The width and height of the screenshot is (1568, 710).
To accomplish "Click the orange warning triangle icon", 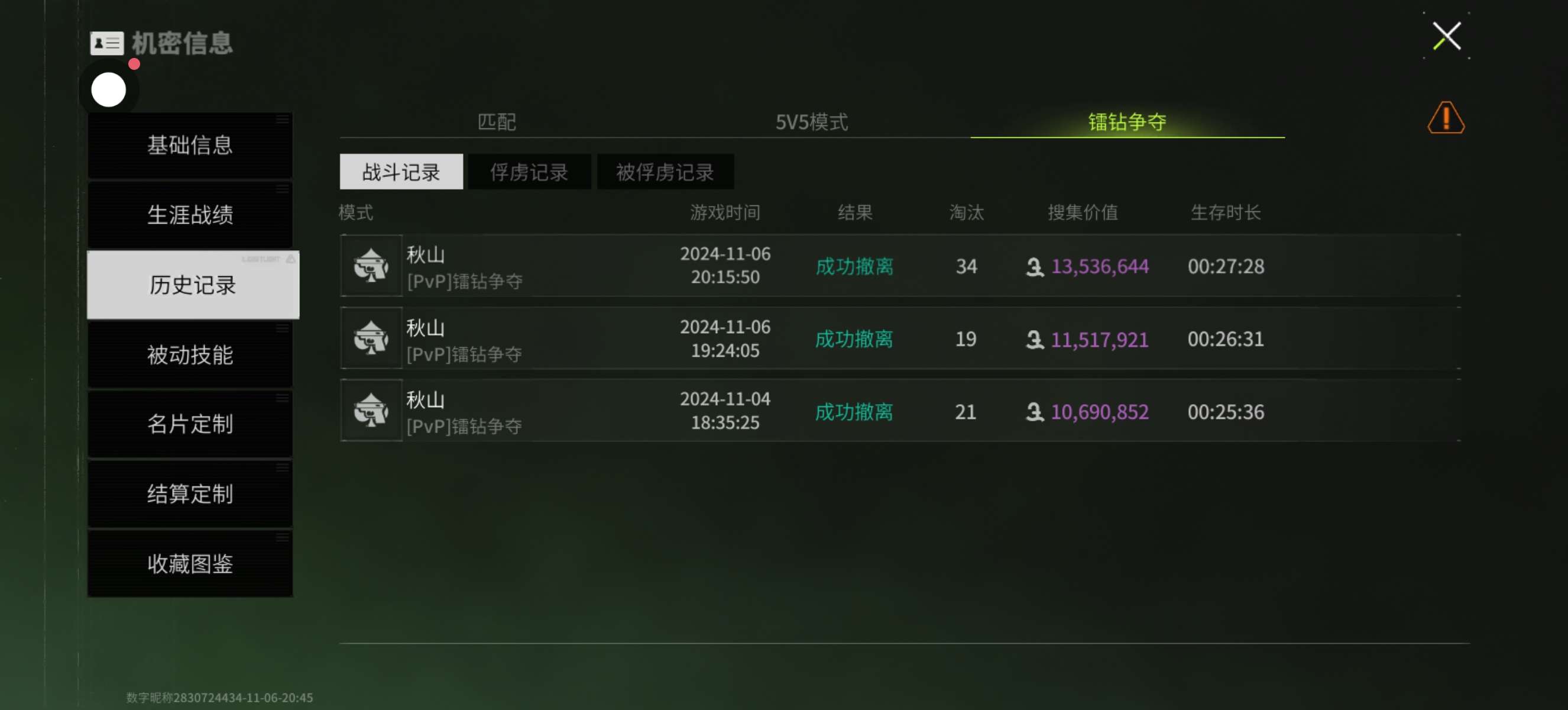I will (x=1446, y=118).
